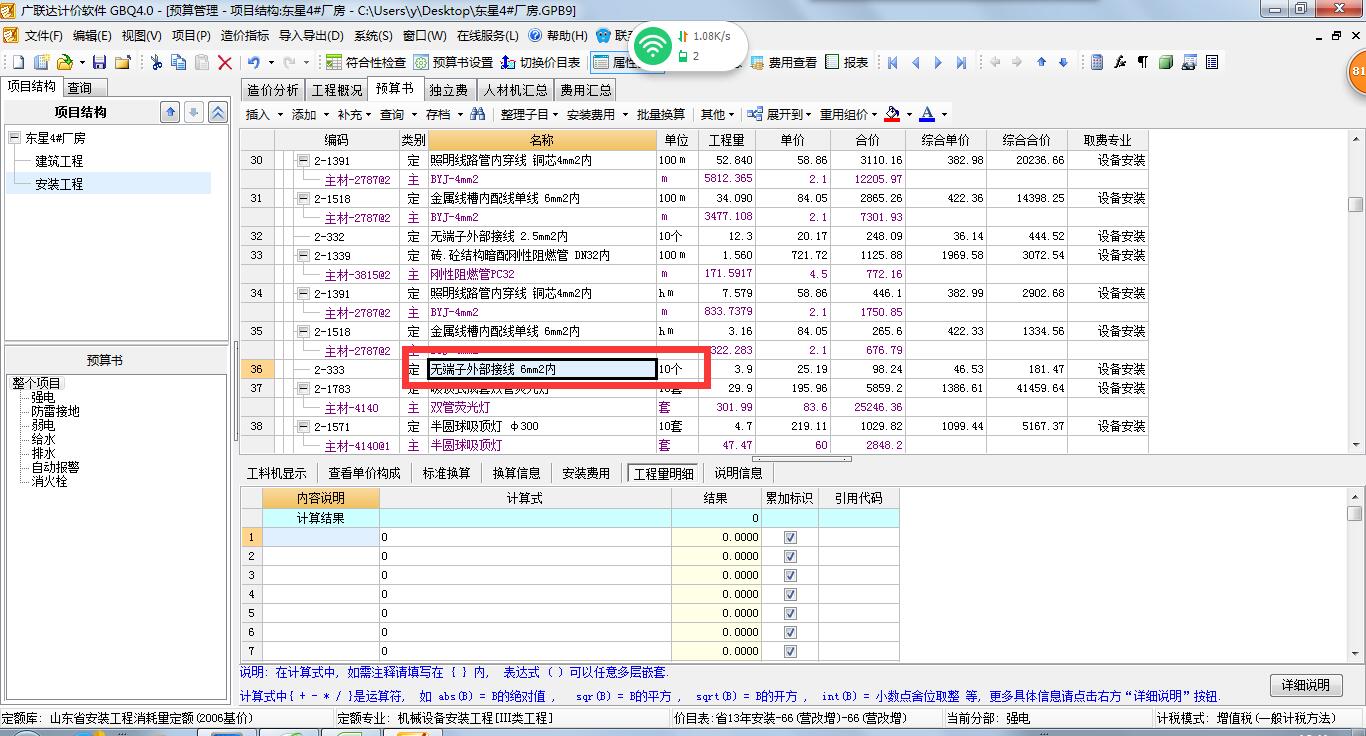The image size is (1366, 736).
Task: Click the 详细说明 button
Action: coord(1306,685)
